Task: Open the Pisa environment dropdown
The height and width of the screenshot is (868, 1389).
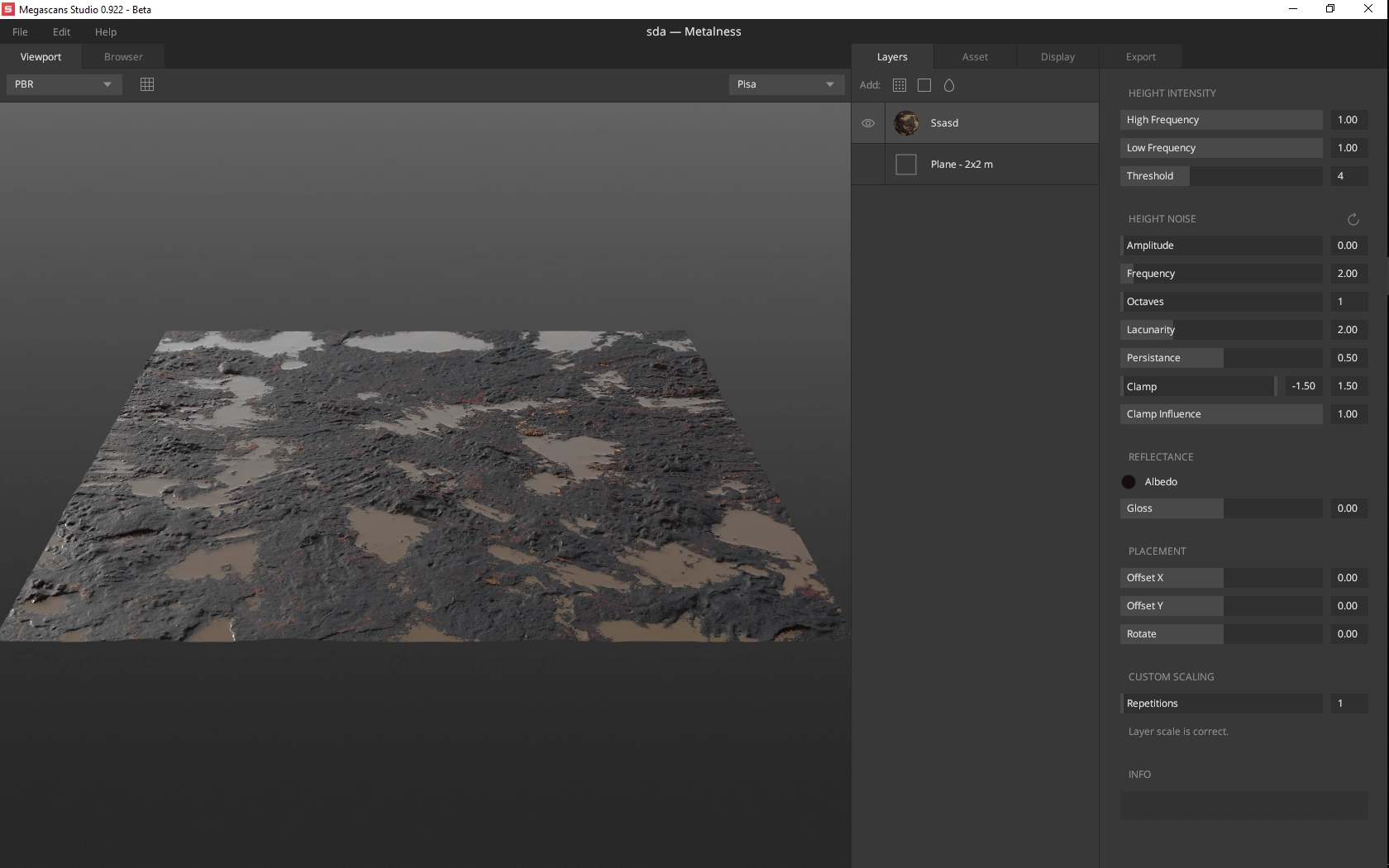Action: coord(786,84)
